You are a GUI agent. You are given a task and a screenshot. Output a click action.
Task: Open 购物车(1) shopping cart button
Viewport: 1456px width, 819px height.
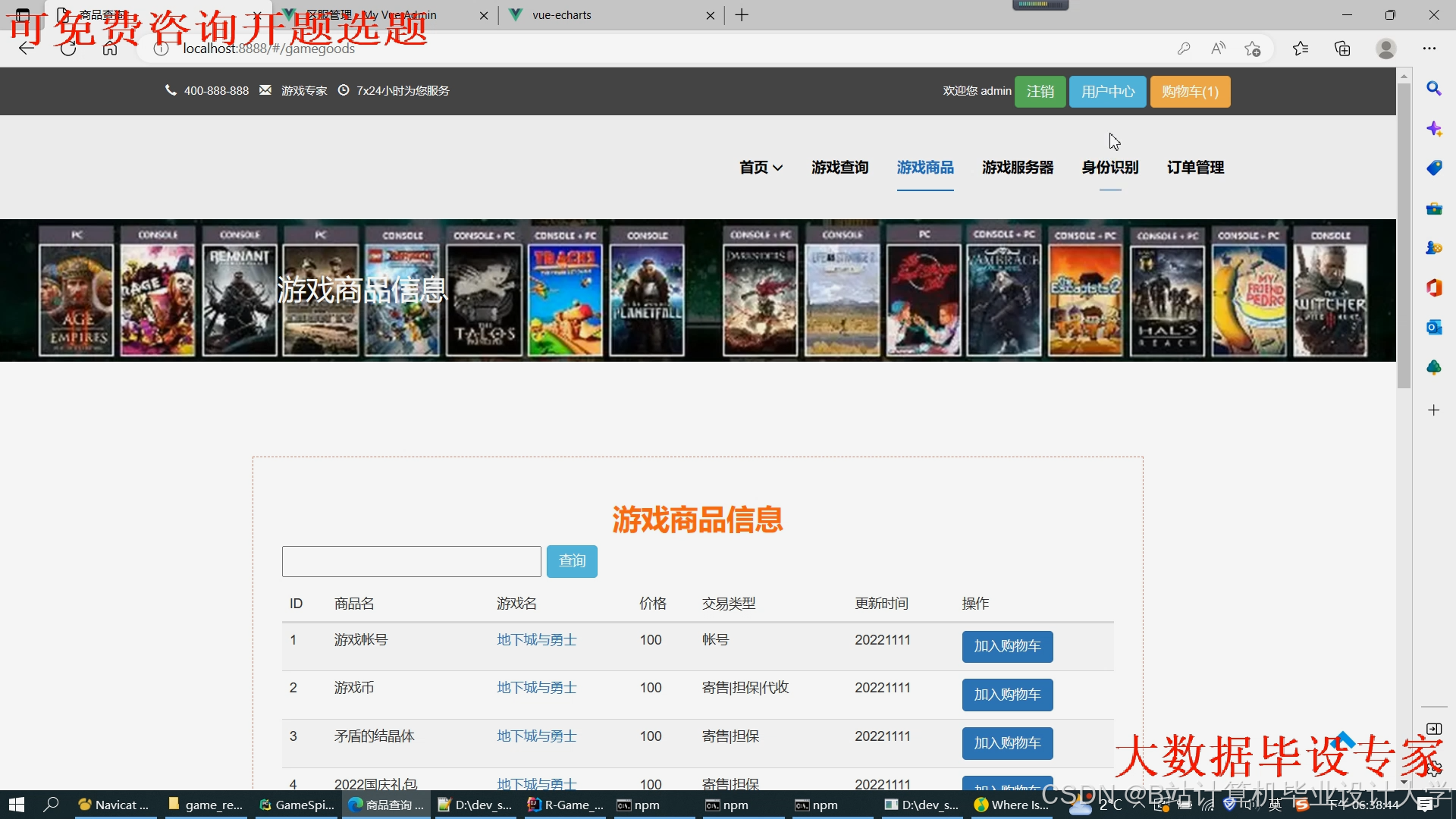pyautogui.click(x=1190, y=92)
